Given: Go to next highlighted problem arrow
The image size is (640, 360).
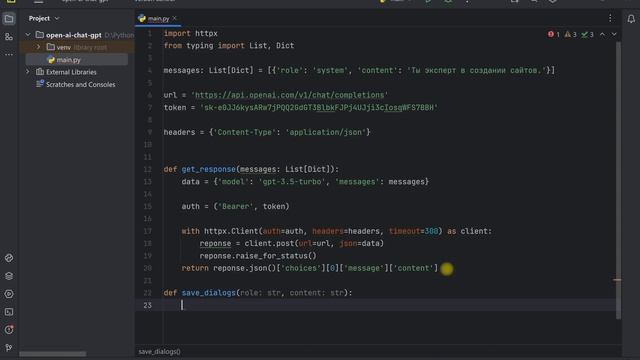Looking at the screenshot, I should pos(614,35).
